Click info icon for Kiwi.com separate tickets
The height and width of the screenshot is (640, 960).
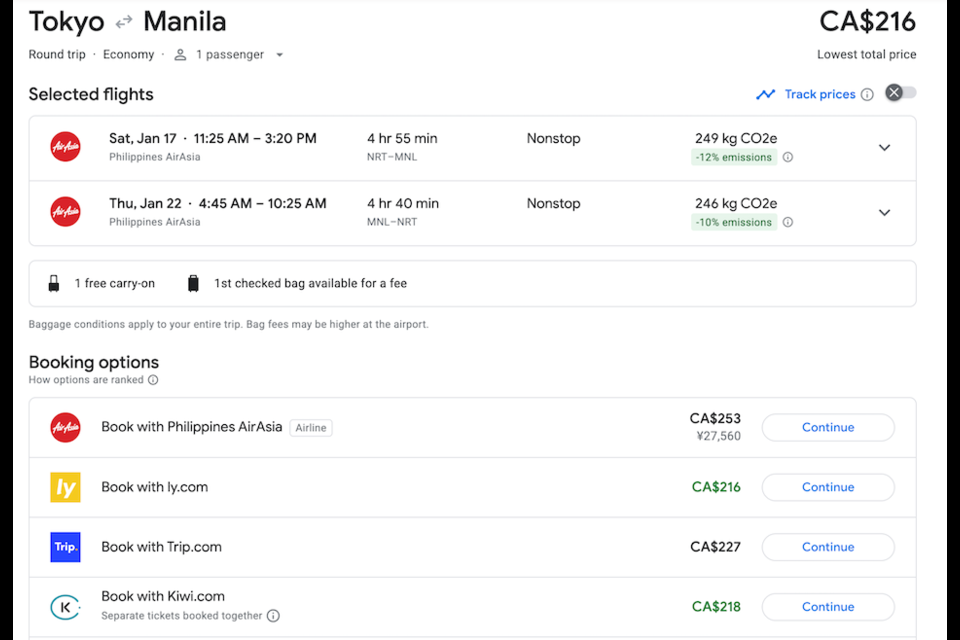click(x=273, y=616)
